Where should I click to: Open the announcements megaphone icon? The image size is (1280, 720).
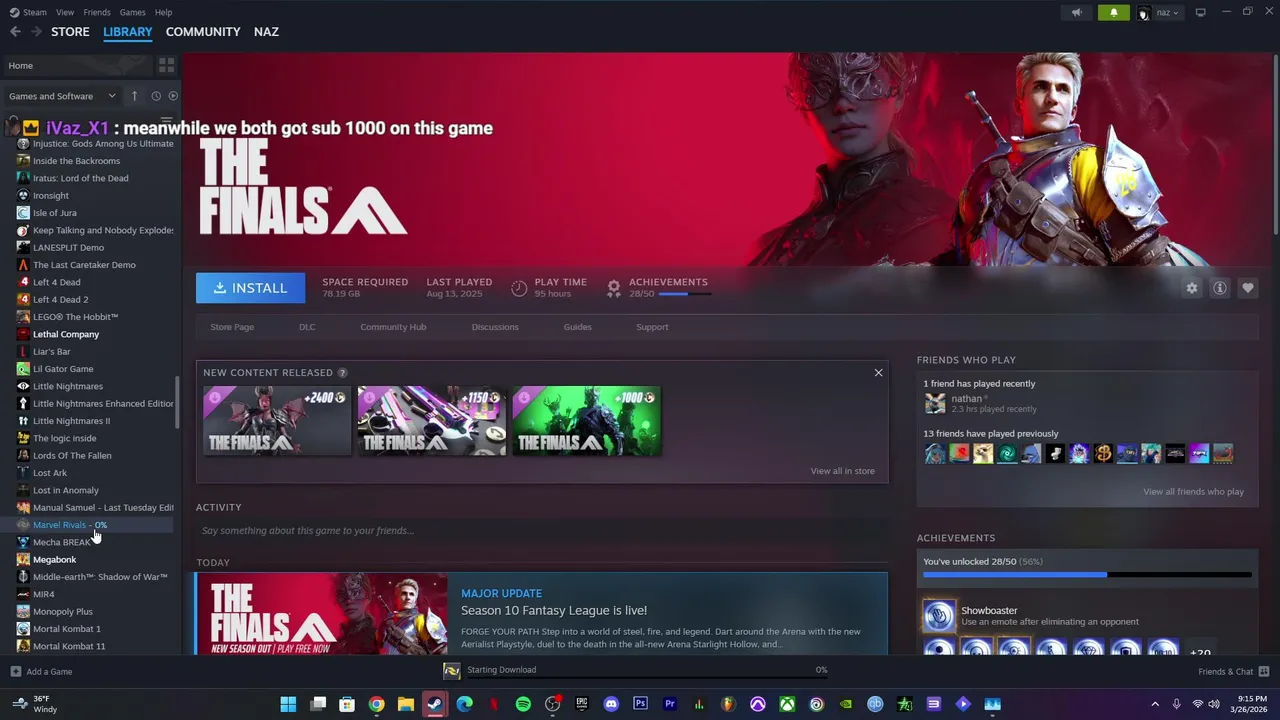[x=1077, y=12]
